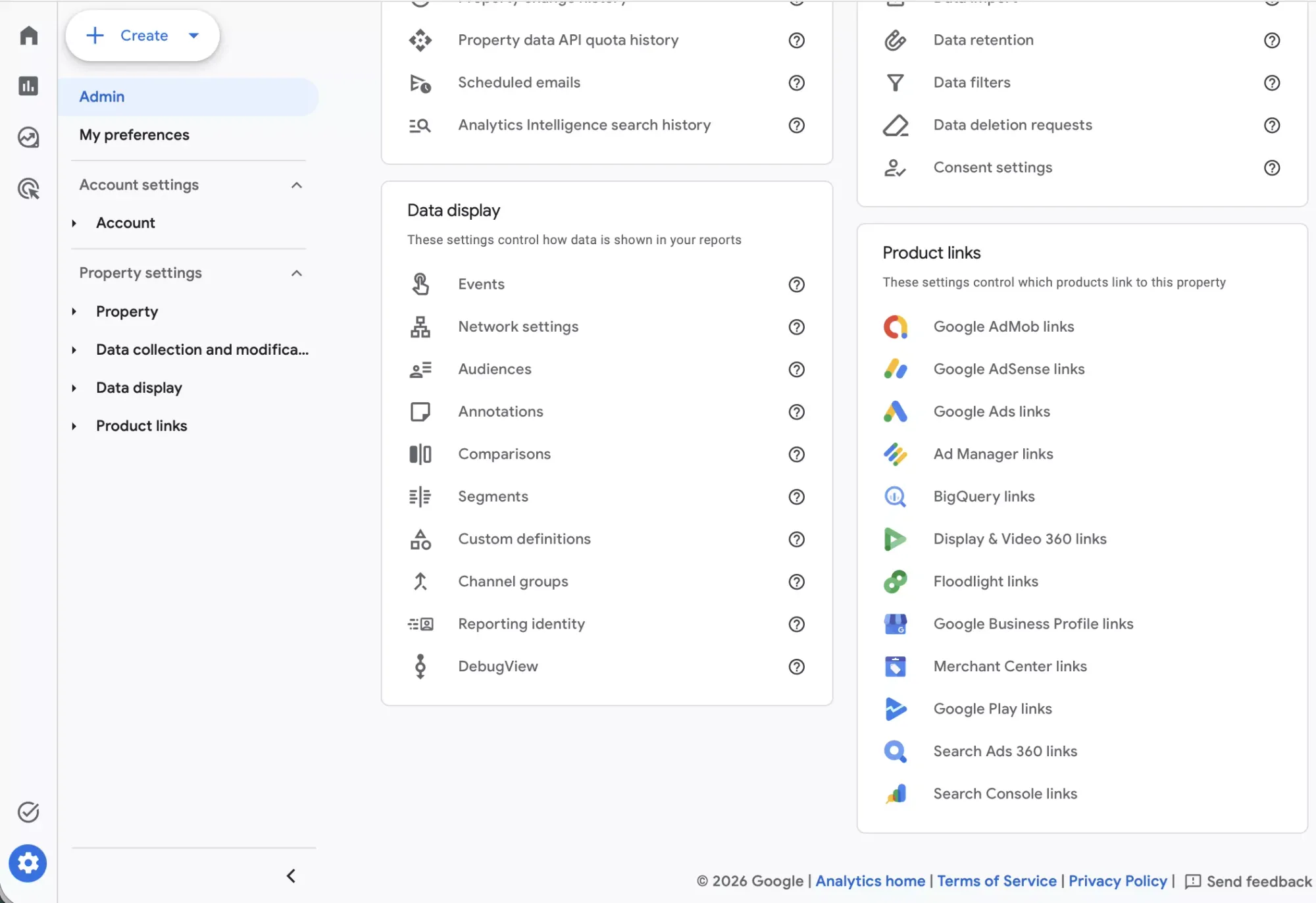Follow the Analytics home link
Viewport: 1316px width, 903px height.
[870, 881]
